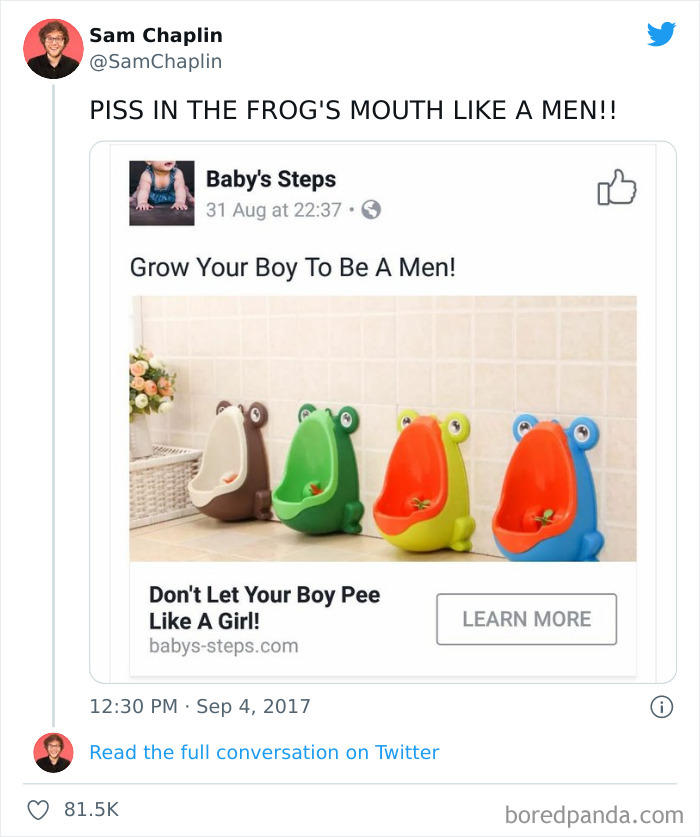This screenshot has width=700, height=837.
Task: Click the Twitter bird logo
Action: (x=661, y=35)
